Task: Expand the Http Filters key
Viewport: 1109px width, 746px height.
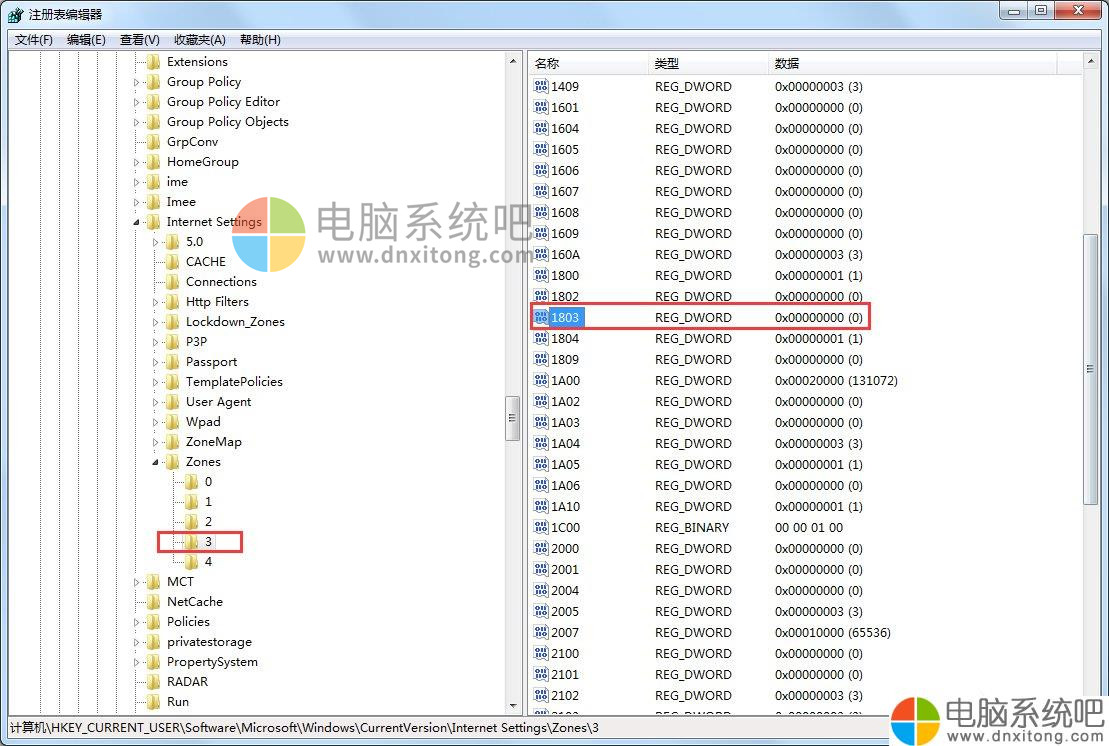Action: pyautogui.click(x=155, y=302)
